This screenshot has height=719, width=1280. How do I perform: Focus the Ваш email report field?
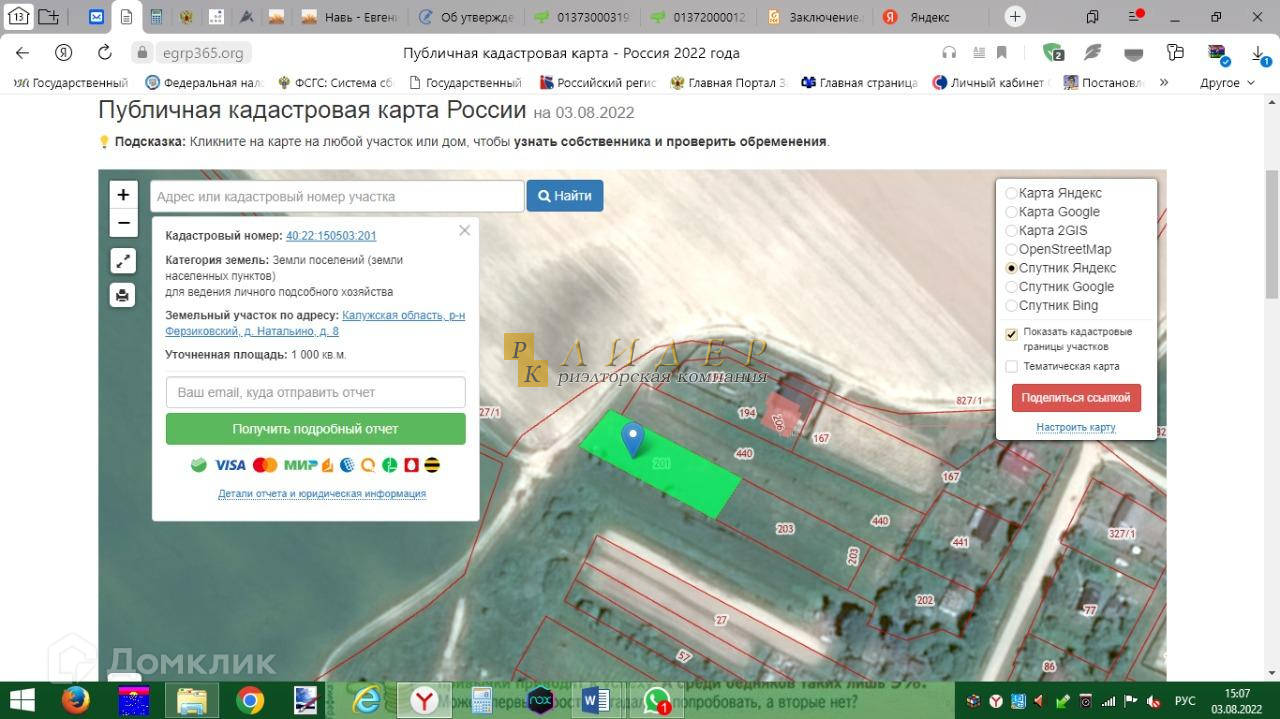315,393
